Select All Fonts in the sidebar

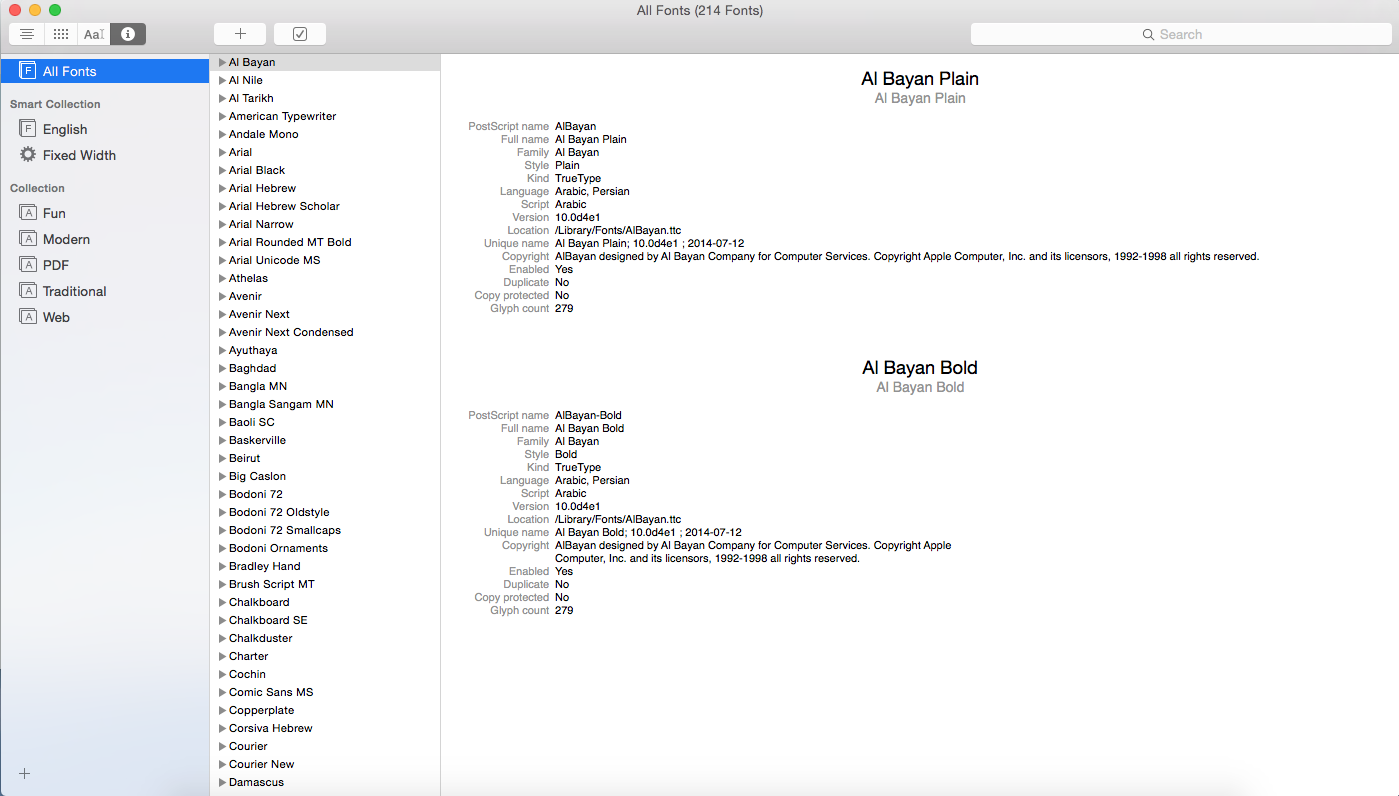tap(105, 71)
